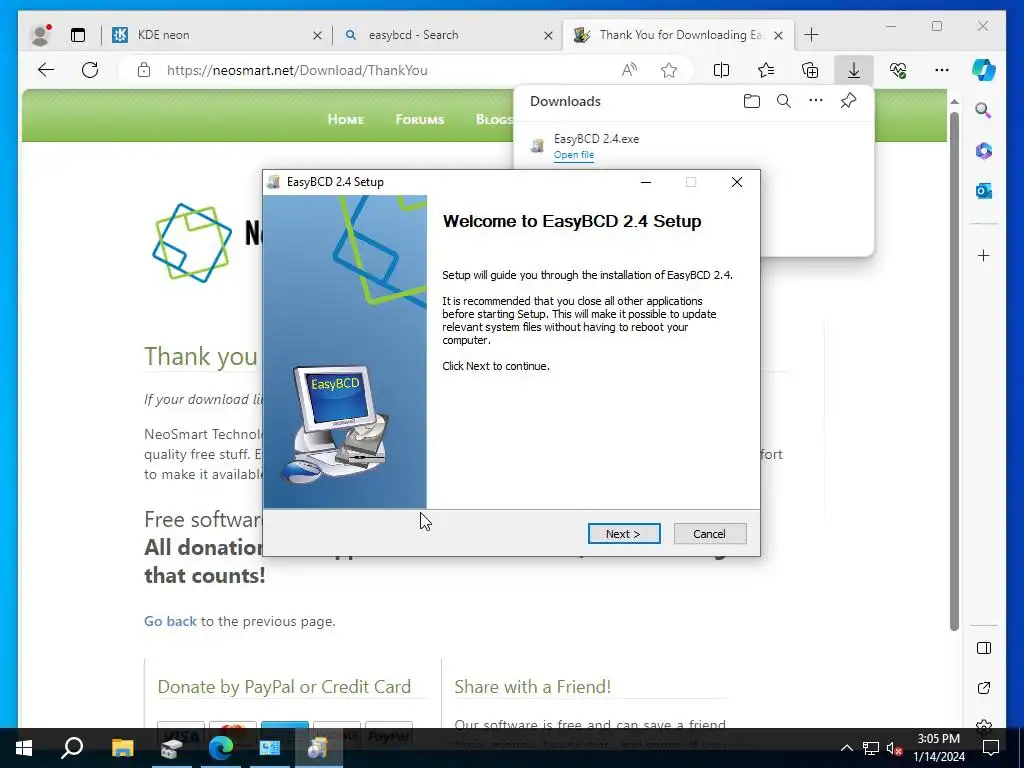Open File Explorer from taskbar
The image size is (1024, 768).
[122, 748]
